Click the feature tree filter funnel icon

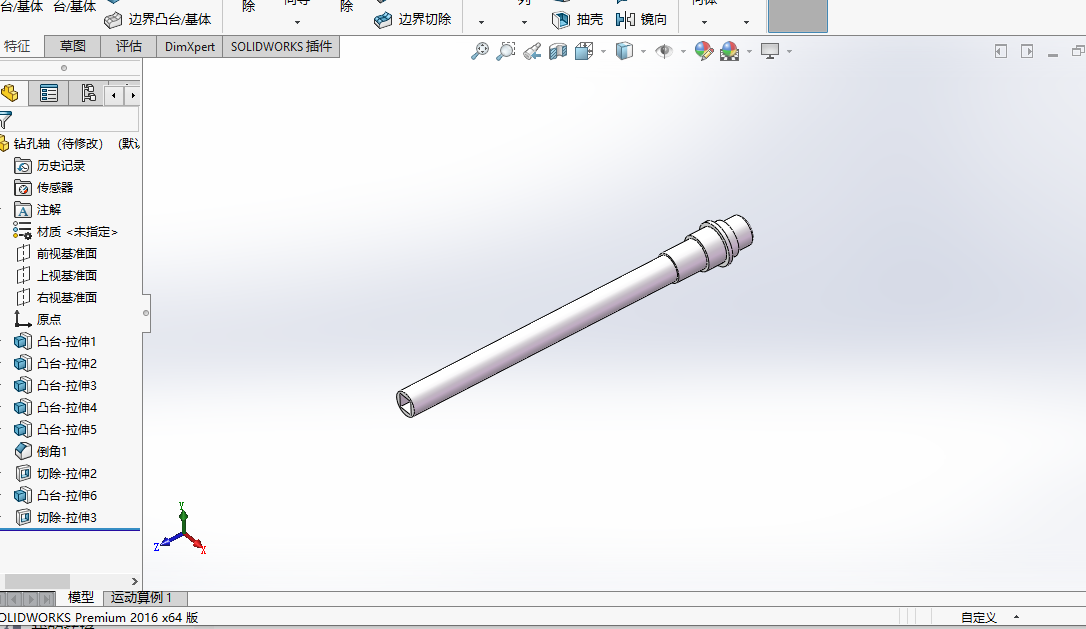[6, 120]
